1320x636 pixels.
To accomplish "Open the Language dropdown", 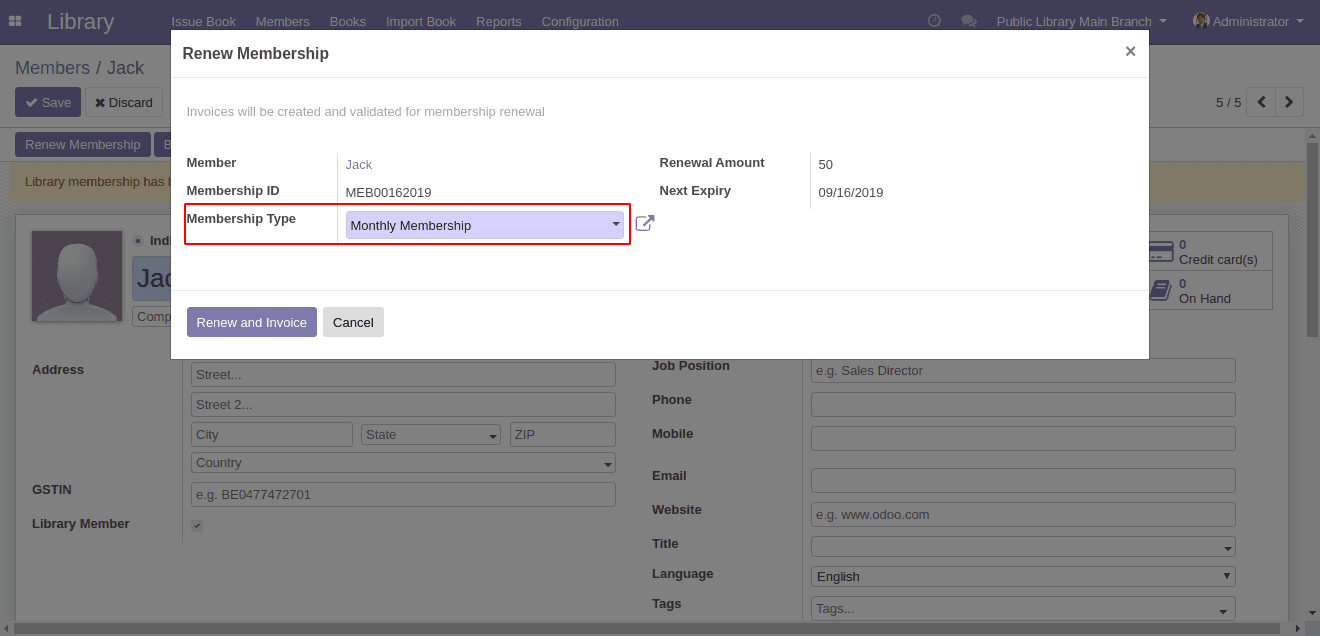I will (x=1023, y=576).
